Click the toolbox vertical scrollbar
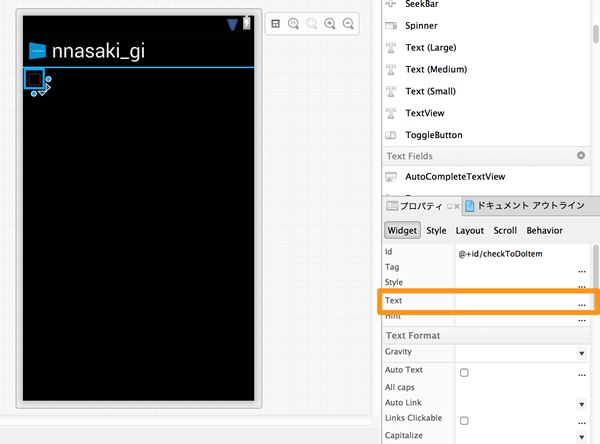 click(595, 34)
